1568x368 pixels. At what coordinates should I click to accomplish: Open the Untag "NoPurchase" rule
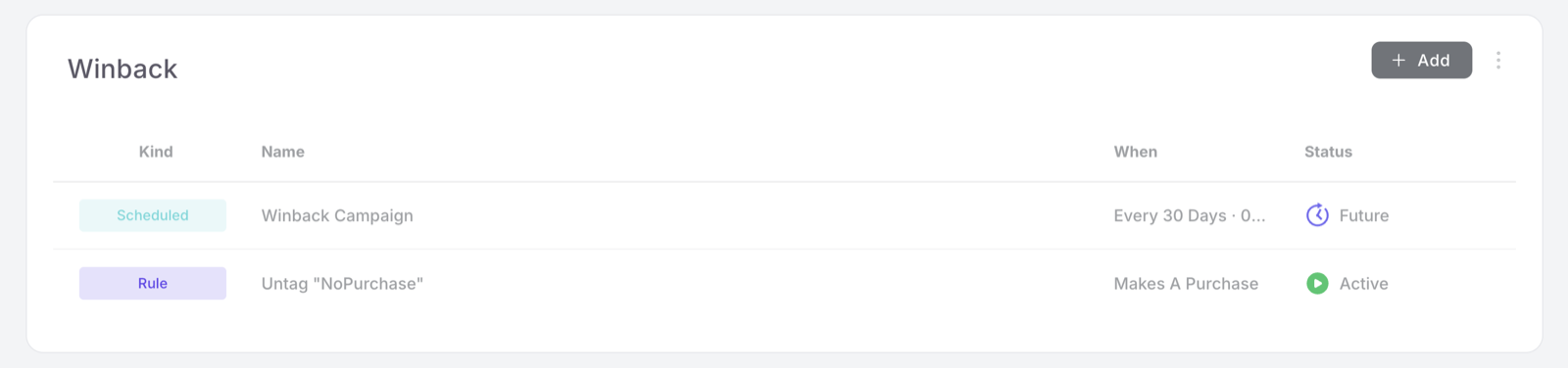pyautogui.click(x=342, y=284)
